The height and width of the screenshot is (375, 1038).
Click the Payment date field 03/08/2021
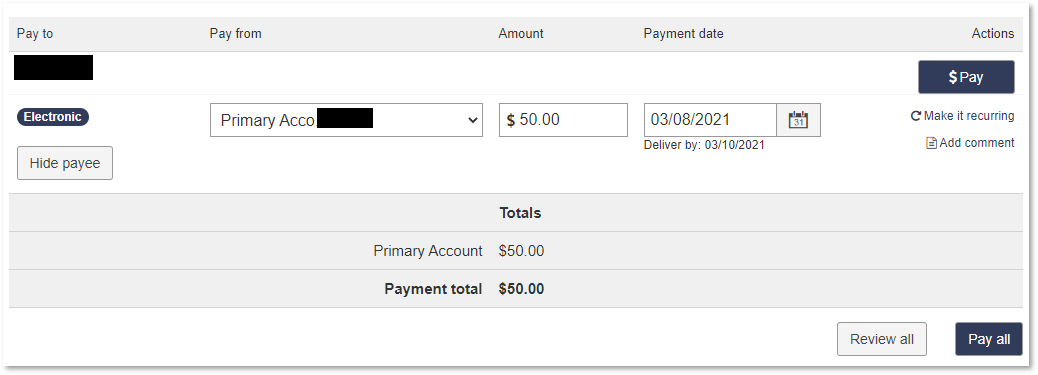[710, 120]
